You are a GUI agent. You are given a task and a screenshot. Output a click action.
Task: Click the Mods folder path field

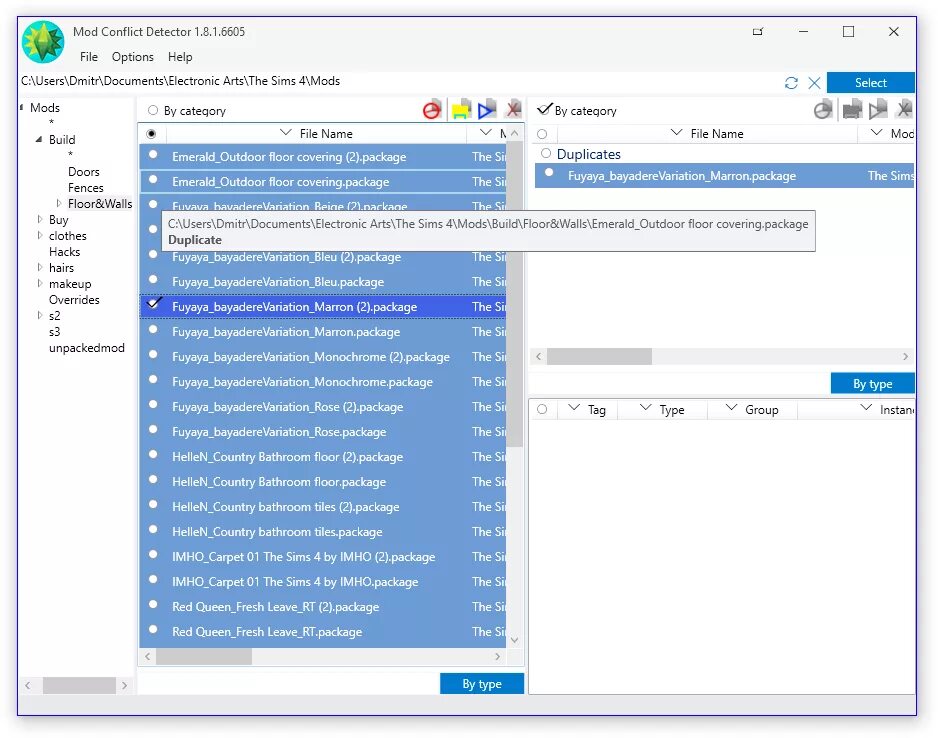401,81
